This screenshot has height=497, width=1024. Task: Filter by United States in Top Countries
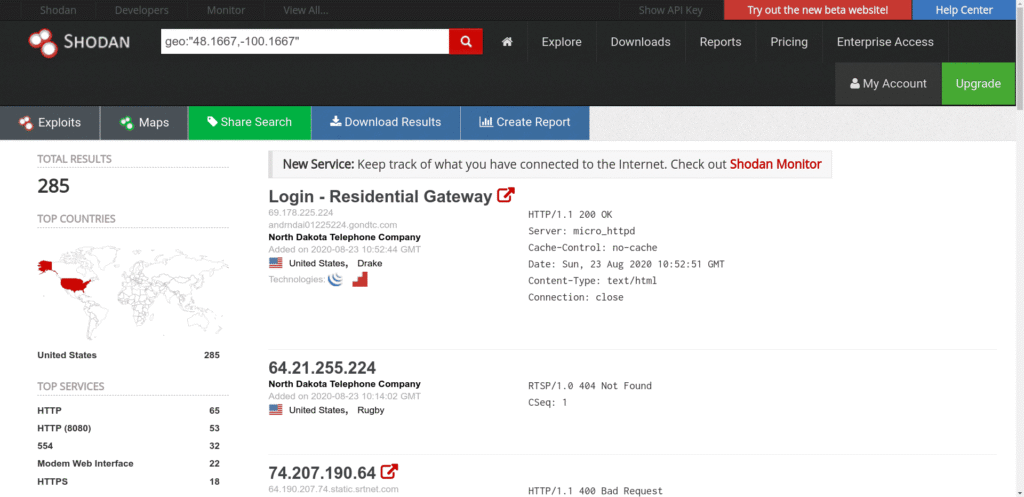67,355
